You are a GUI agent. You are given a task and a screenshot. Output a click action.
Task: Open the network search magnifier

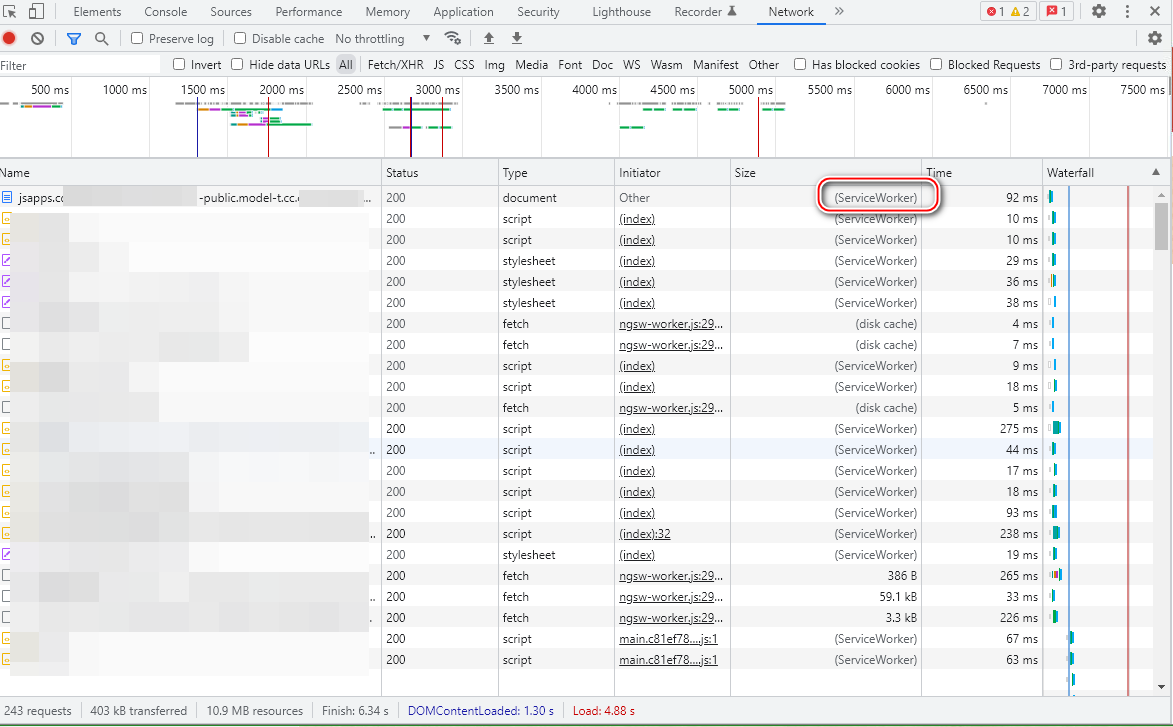click(101, 38)
